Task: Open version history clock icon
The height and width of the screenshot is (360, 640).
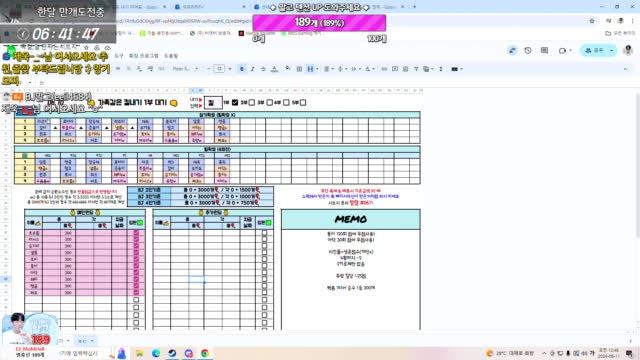Action: pyautogui.click(x=528, y=51)
